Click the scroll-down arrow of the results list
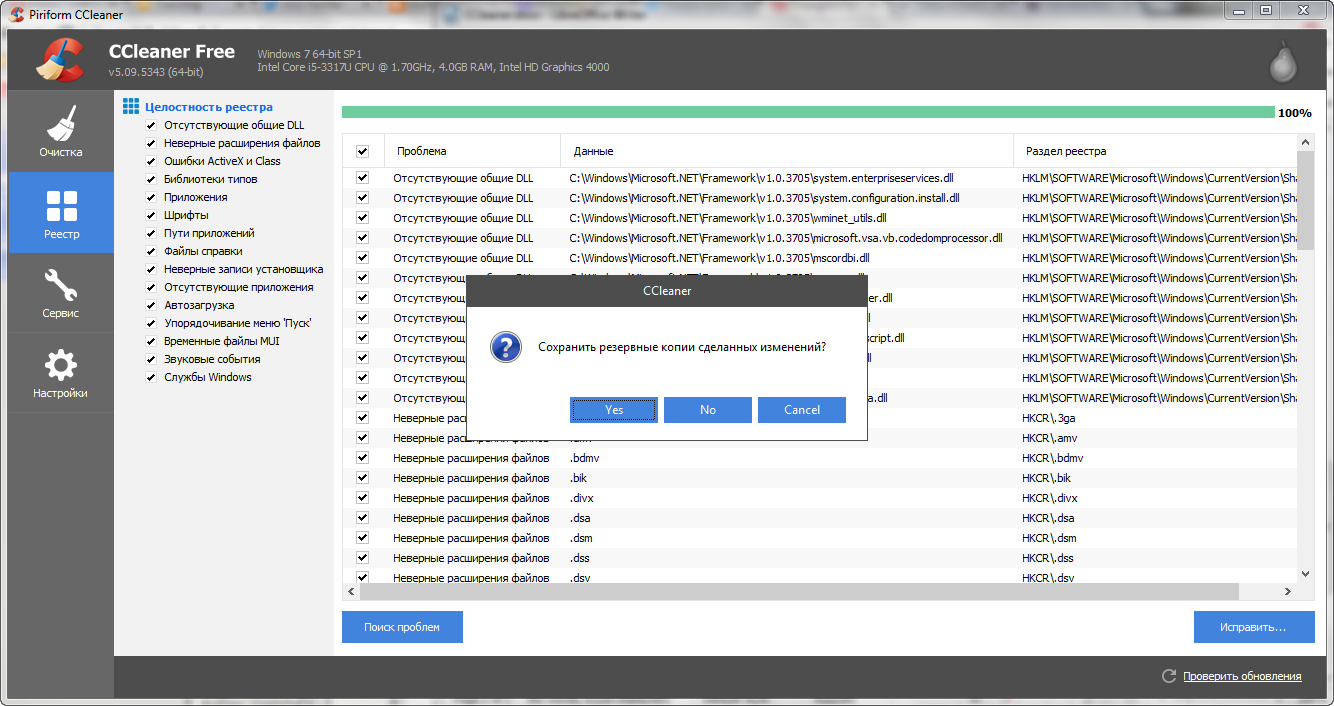This screenshot has width=1334, height=706. pyautogui.click(x=1305, y=574)
